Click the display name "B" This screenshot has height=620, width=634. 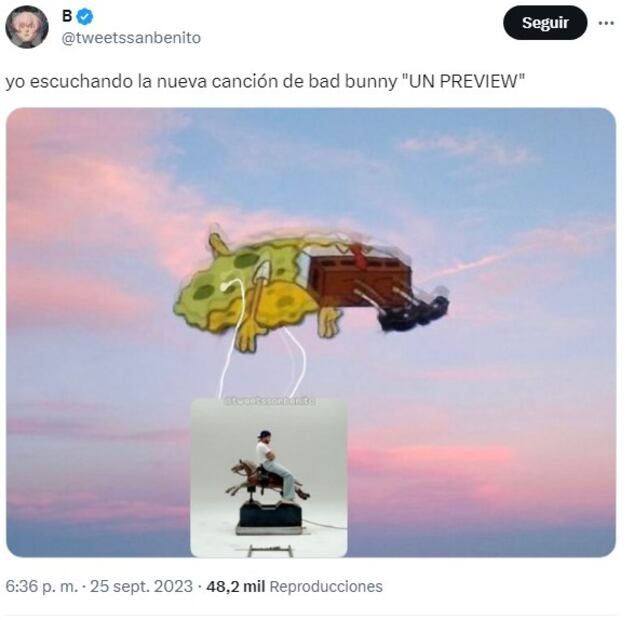coord(67,16)
